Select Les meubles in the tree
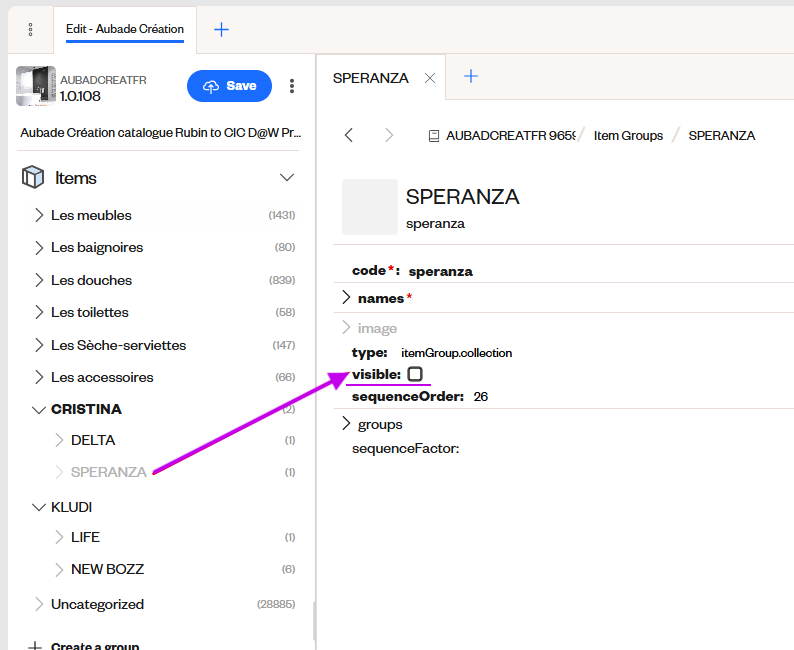This screenshot has height=650, width=794. (91, 215)
